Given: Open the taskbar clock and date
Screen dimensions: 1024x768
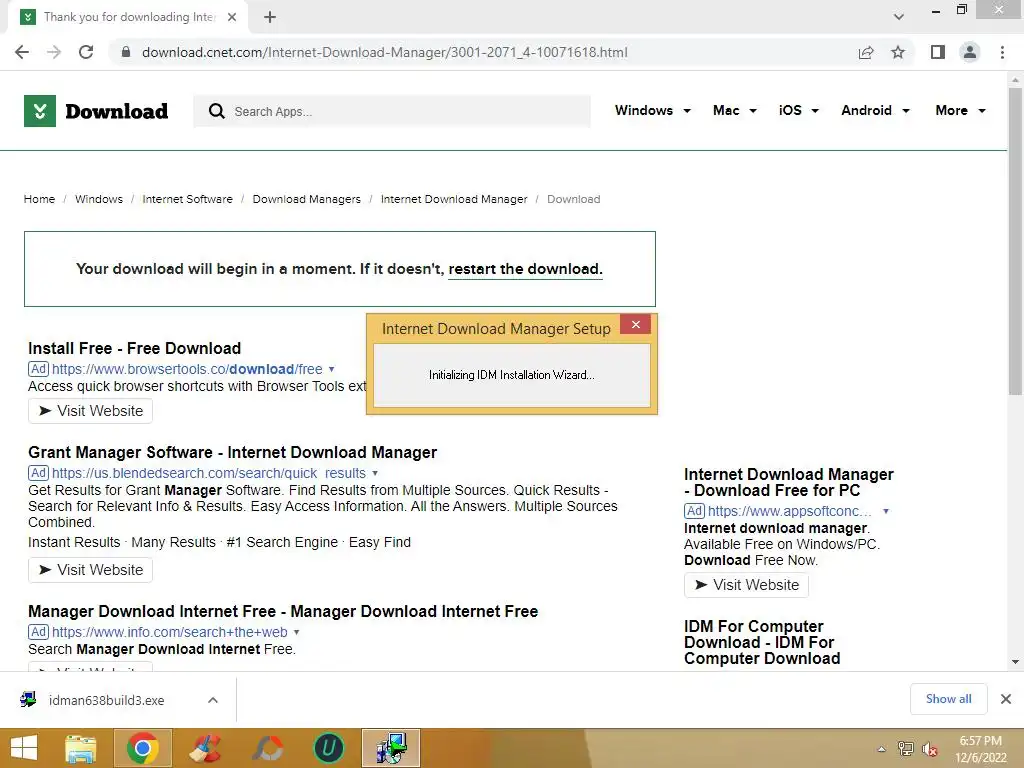Looking at the screenshot, I should coord(981,749).
